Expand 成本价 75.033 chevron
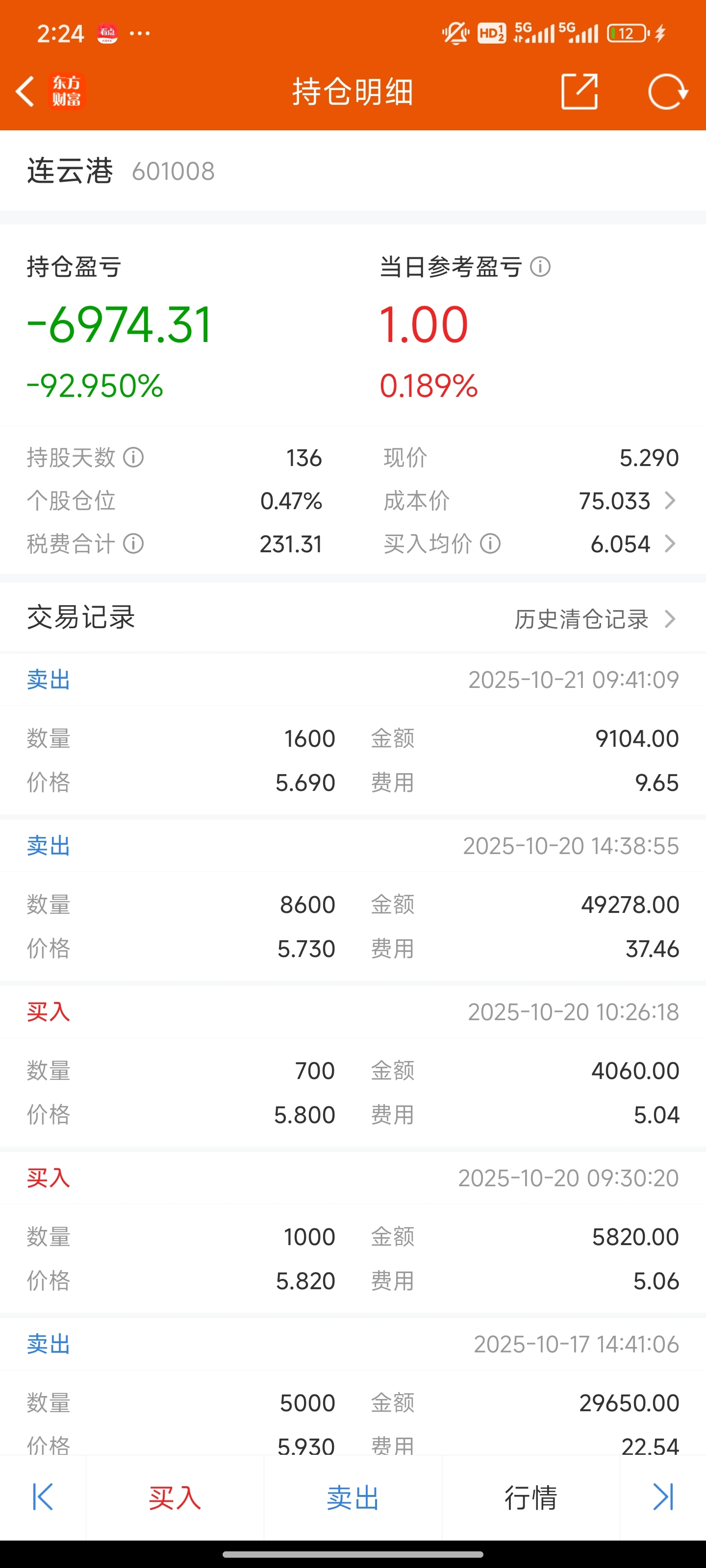706x1568 pixels. (x=670, y=500)
